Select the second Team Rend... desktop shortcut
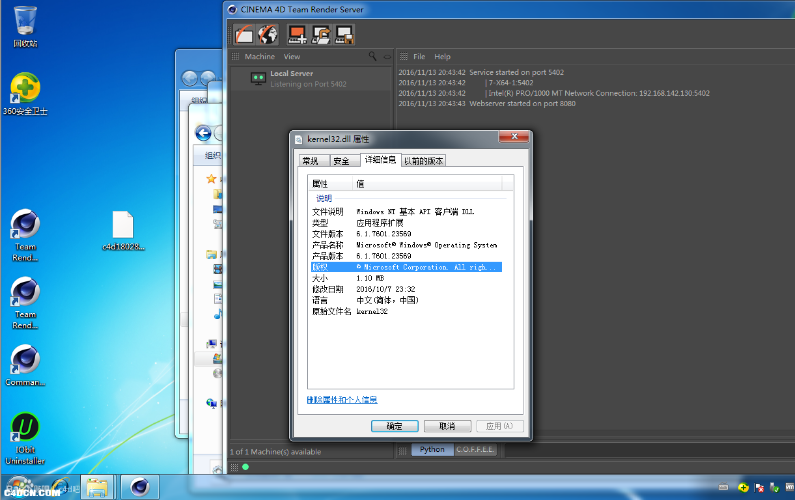The height and width of the screenshot is (500, 795). pyautogui.click(x=25, y=303)
